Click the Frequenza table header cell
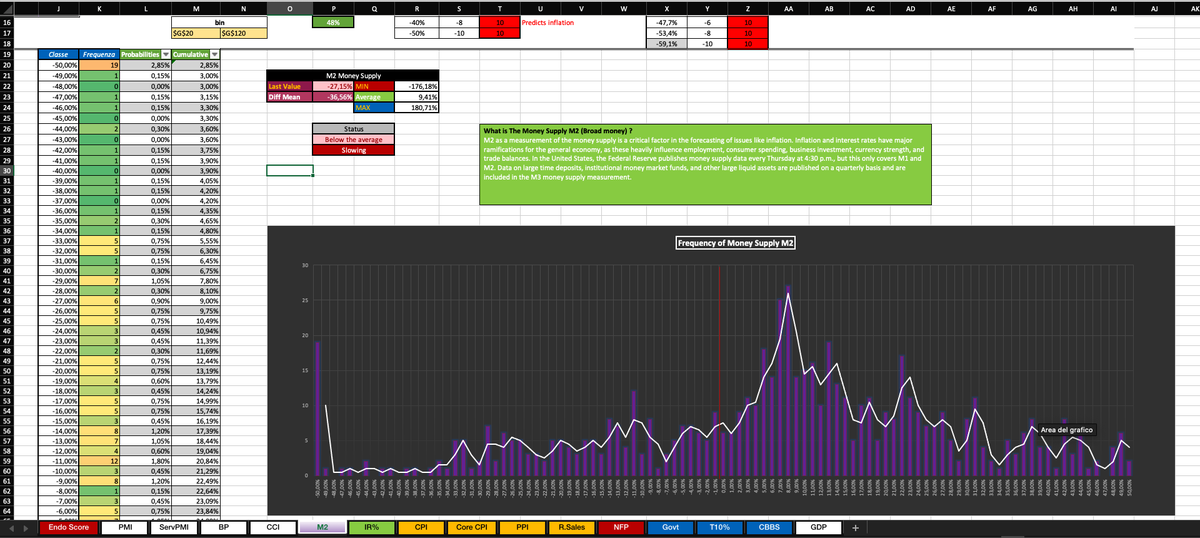The image size is (1200, 538). (x=100, y=54)
